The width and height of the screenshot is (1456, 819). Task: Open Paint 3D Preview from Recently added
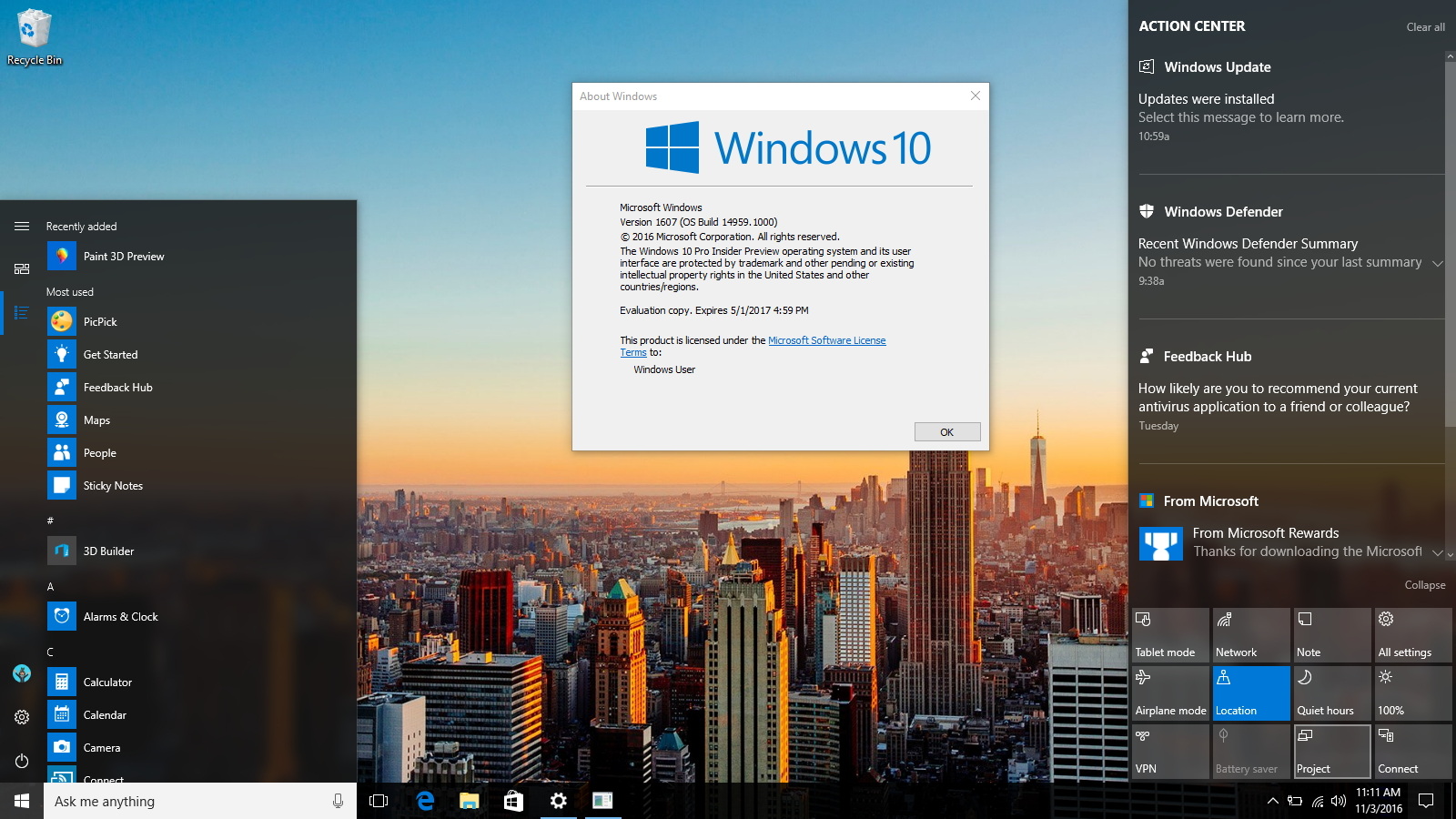click(123, 256)
